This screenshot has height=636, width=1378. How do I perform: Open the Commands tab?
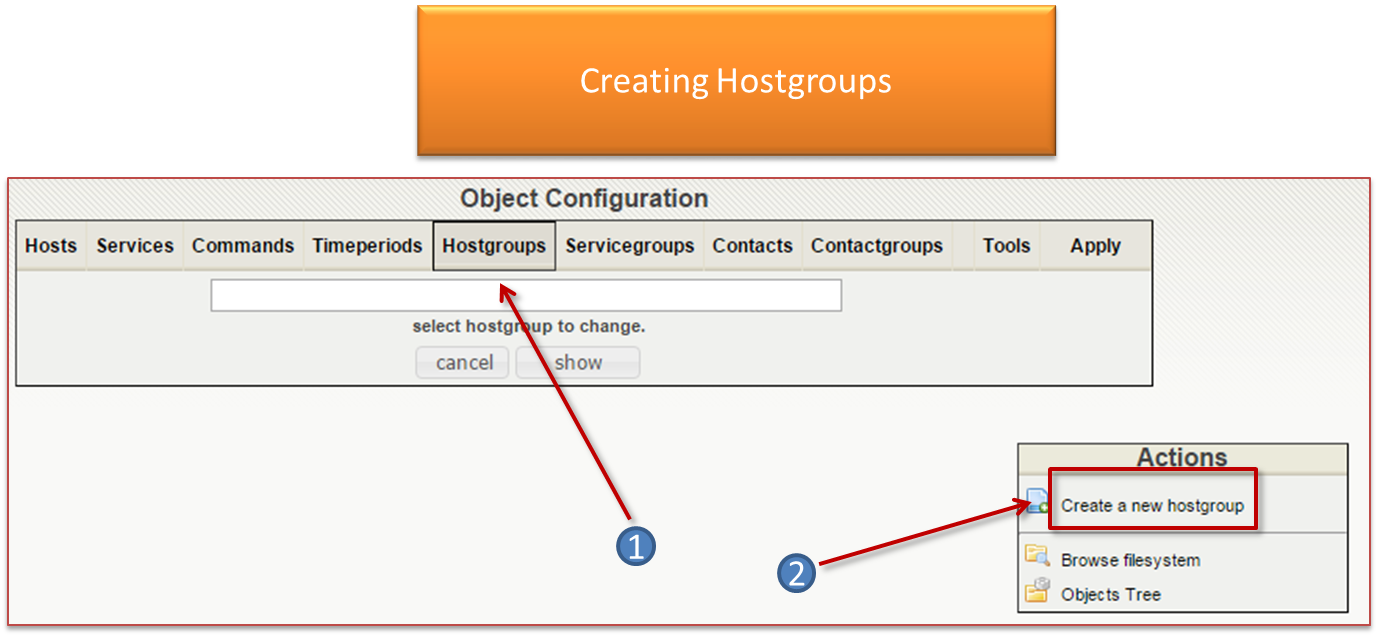click(243, 246)
